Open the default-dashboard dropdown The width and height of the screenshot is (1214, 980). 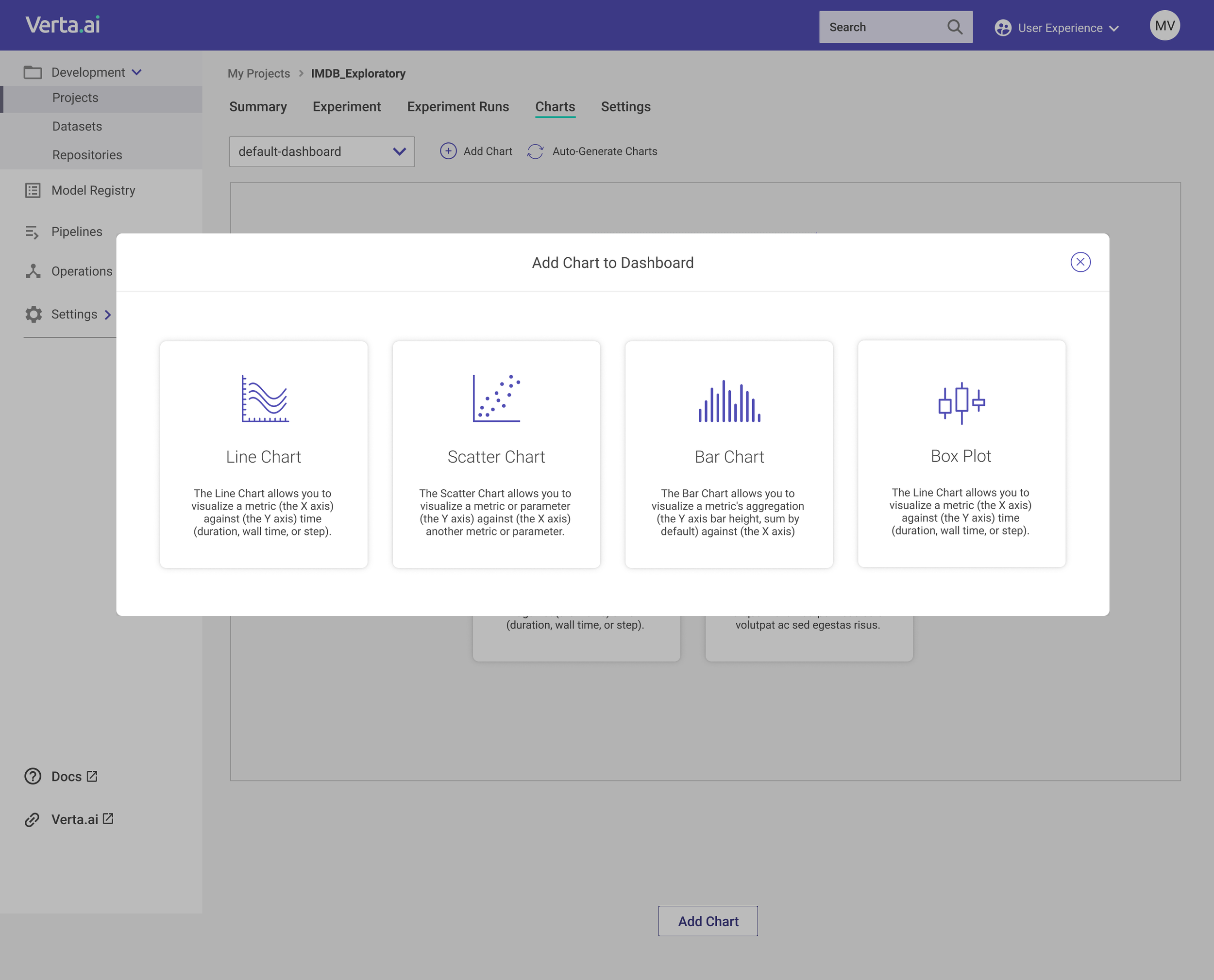pos(322,151)
